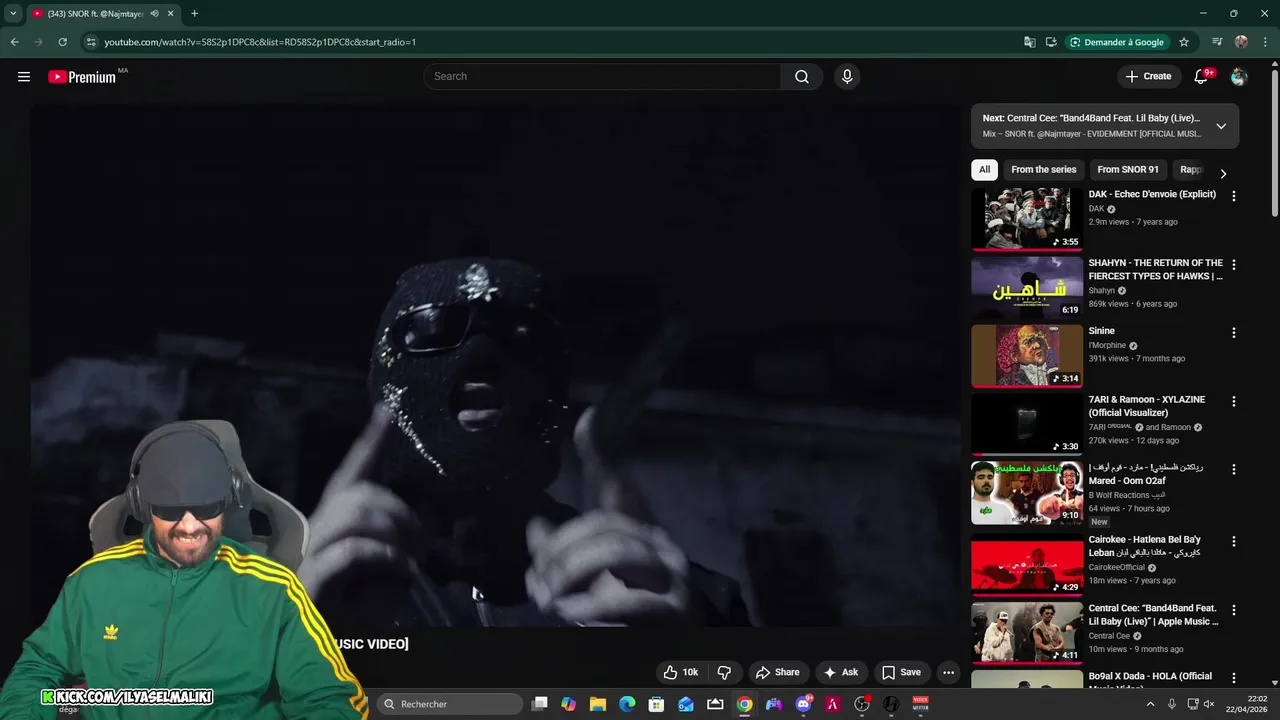1280x720 pixels.
Task: Reload the page
Action: click(x=62, y=42)
